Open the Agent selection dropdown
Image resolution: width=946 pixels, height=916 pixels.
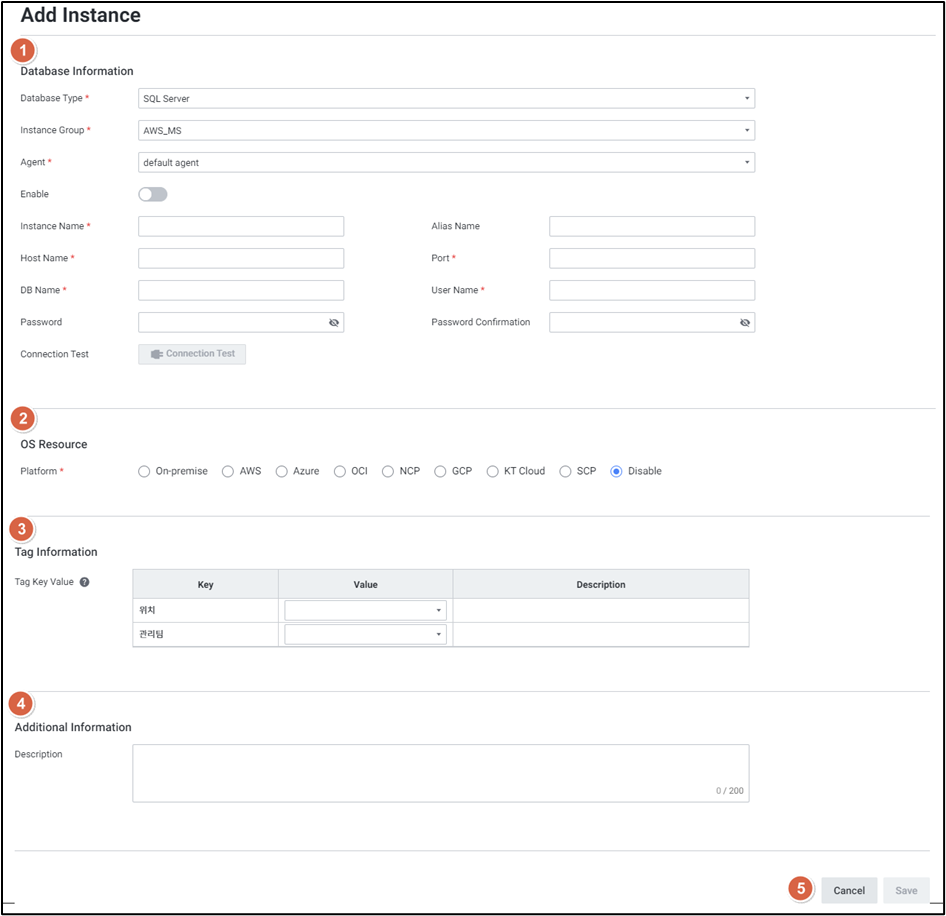(446, 163)
